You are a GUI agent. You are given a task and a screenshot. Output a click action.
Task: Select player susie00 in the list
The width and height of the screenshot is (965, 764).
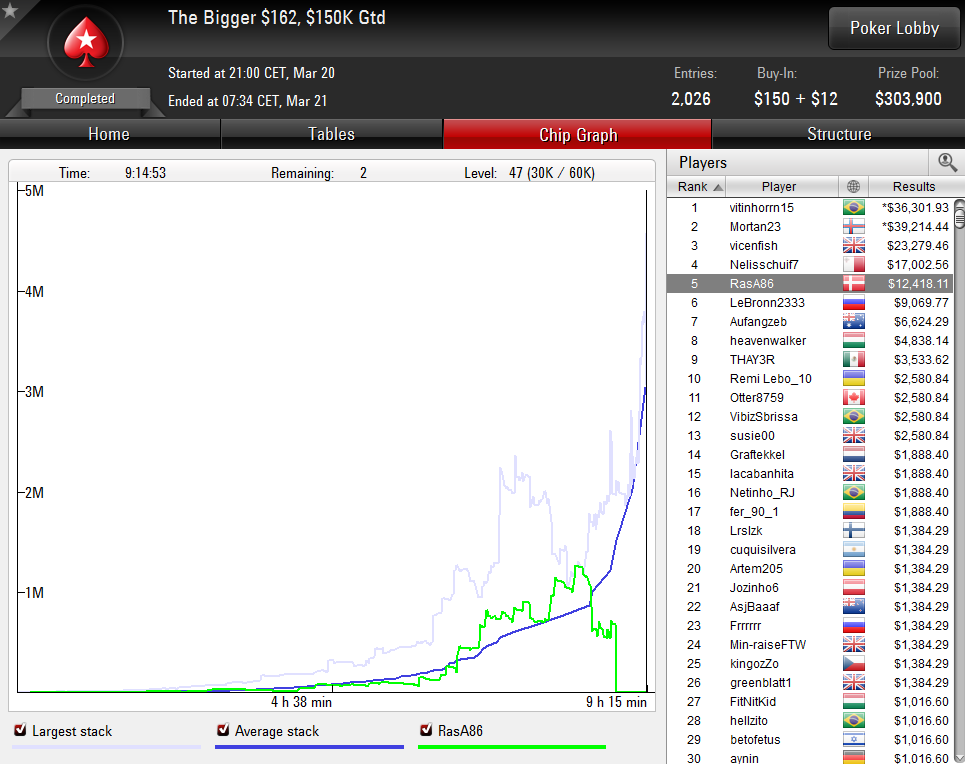[x=752, y=436]
